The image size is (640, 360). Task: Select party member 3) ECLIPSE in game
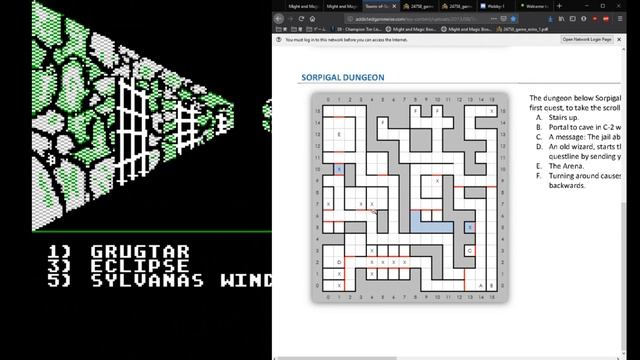click(x=118, y=266)
